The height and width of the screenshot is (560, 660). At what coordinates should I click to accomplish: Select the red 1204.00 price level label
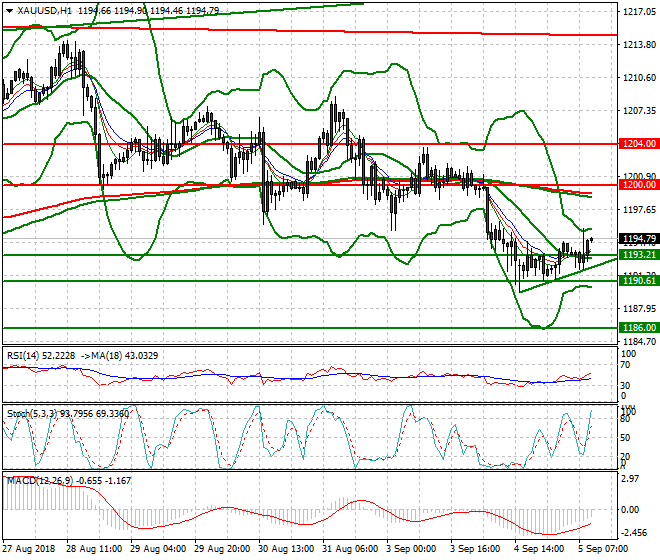click(639, 144)
